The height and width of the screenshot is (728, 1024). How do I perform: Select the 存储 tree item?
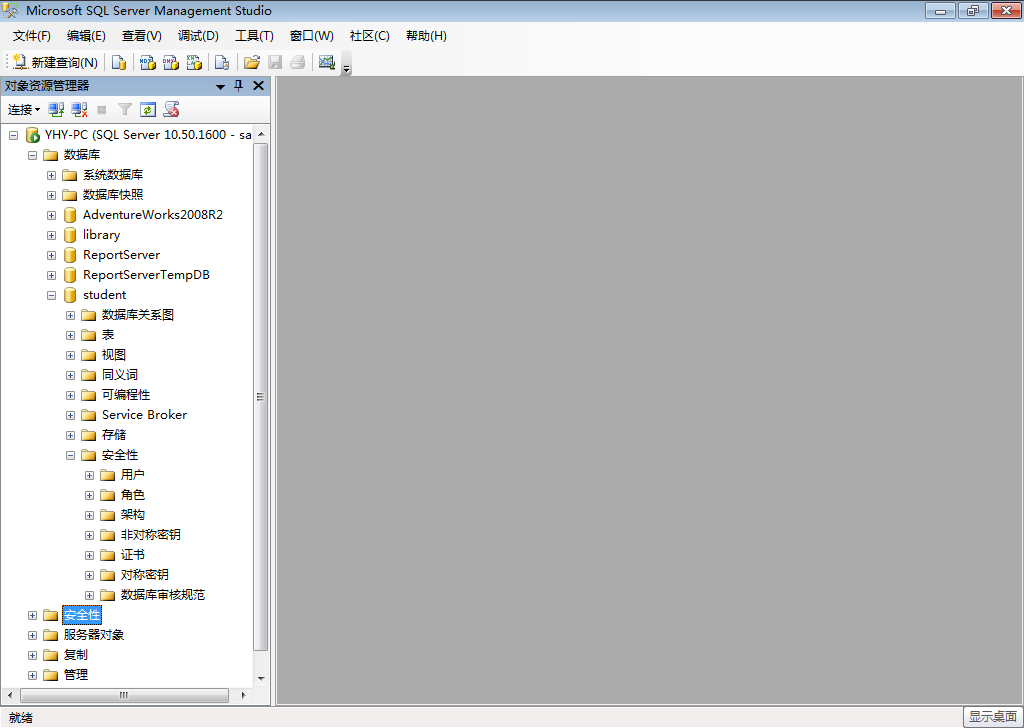114,435
